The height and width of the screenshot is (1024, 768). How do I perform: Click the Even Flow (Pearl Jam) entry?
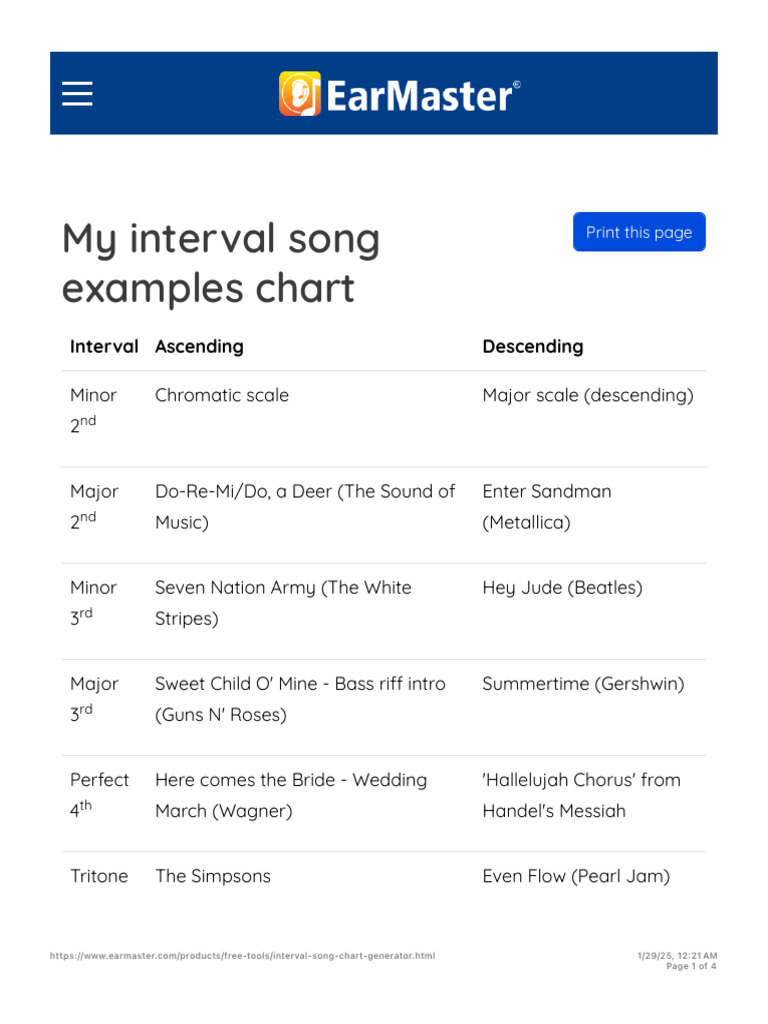tap(576, 876)
